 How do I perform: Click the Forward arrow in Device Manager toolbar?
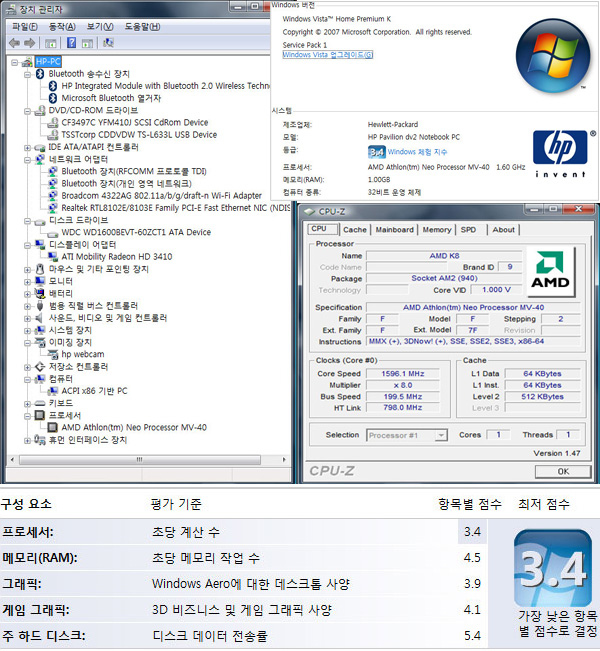click(29, 43)
